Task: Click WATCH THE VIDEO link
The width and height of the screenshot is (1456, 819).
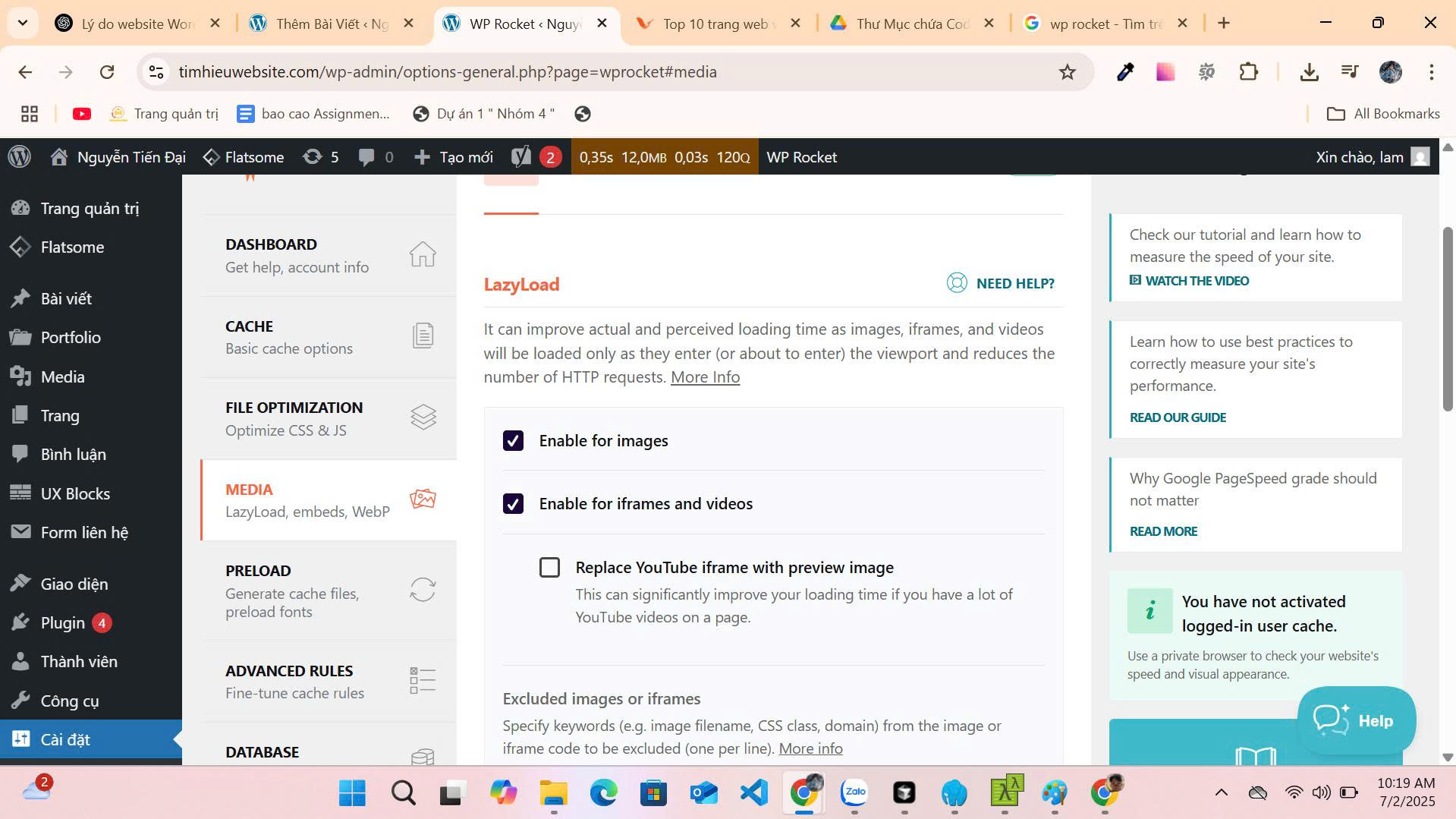Action: (1189, 281)
